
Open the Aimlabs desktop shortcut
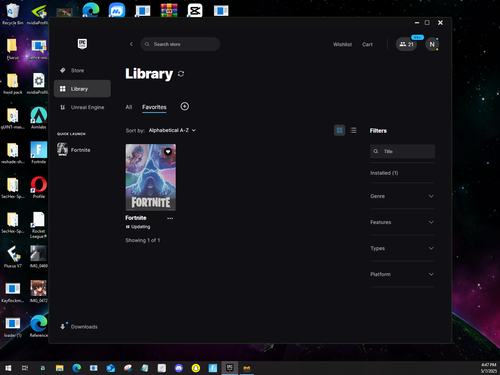click(x=39, y=118)
